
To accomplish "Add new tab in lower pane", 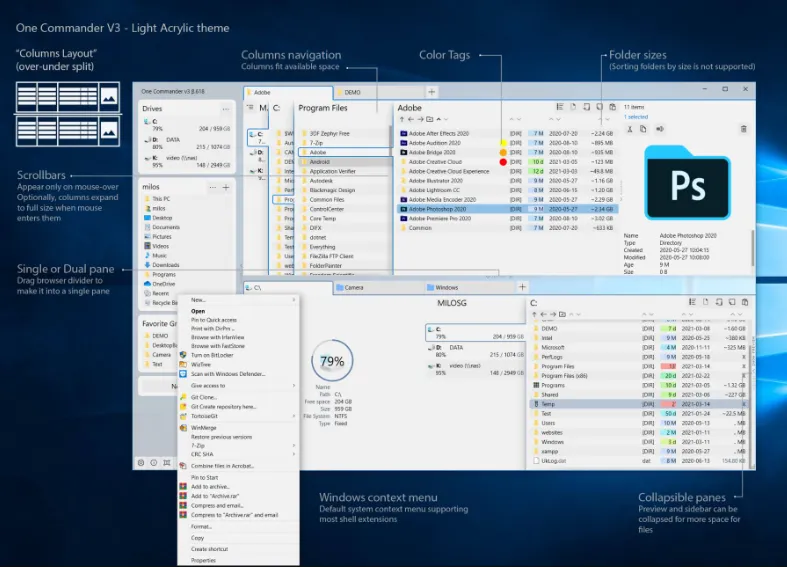I will [x=522, y=287].
